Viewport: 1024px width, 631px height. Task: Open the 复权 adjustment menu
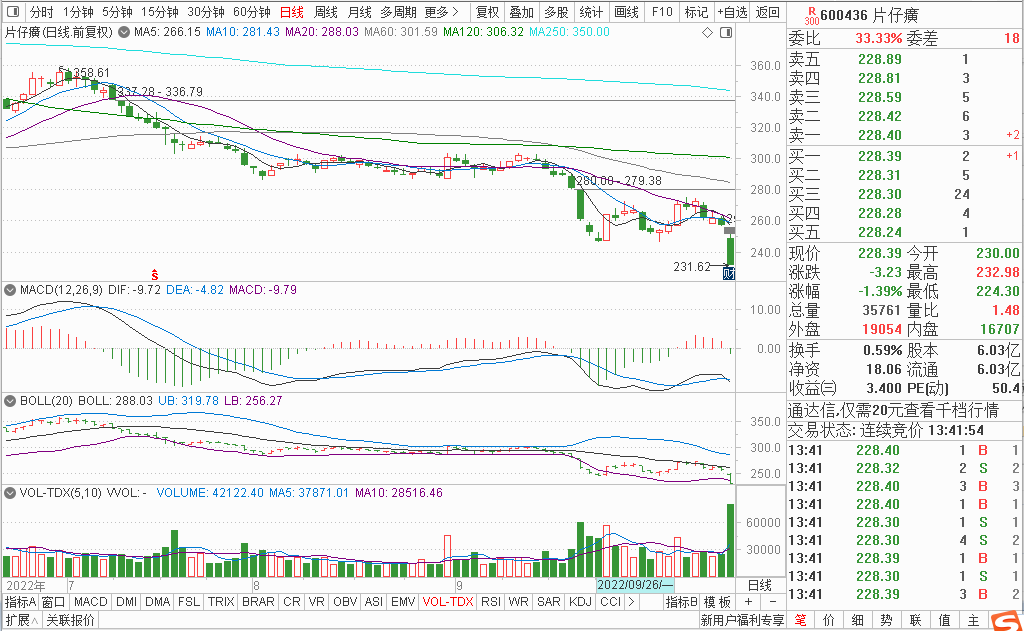click(x=487, y=12)
